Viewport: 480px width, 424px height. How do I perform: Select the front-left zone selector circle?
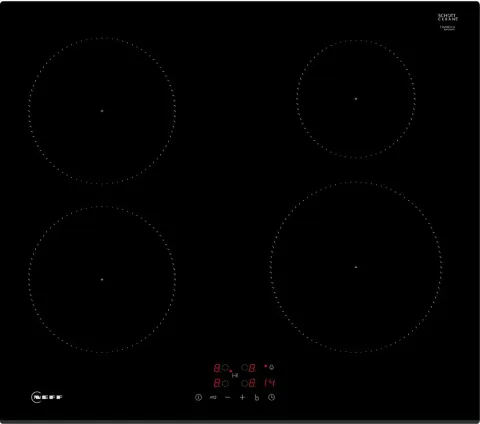point(225,383)
